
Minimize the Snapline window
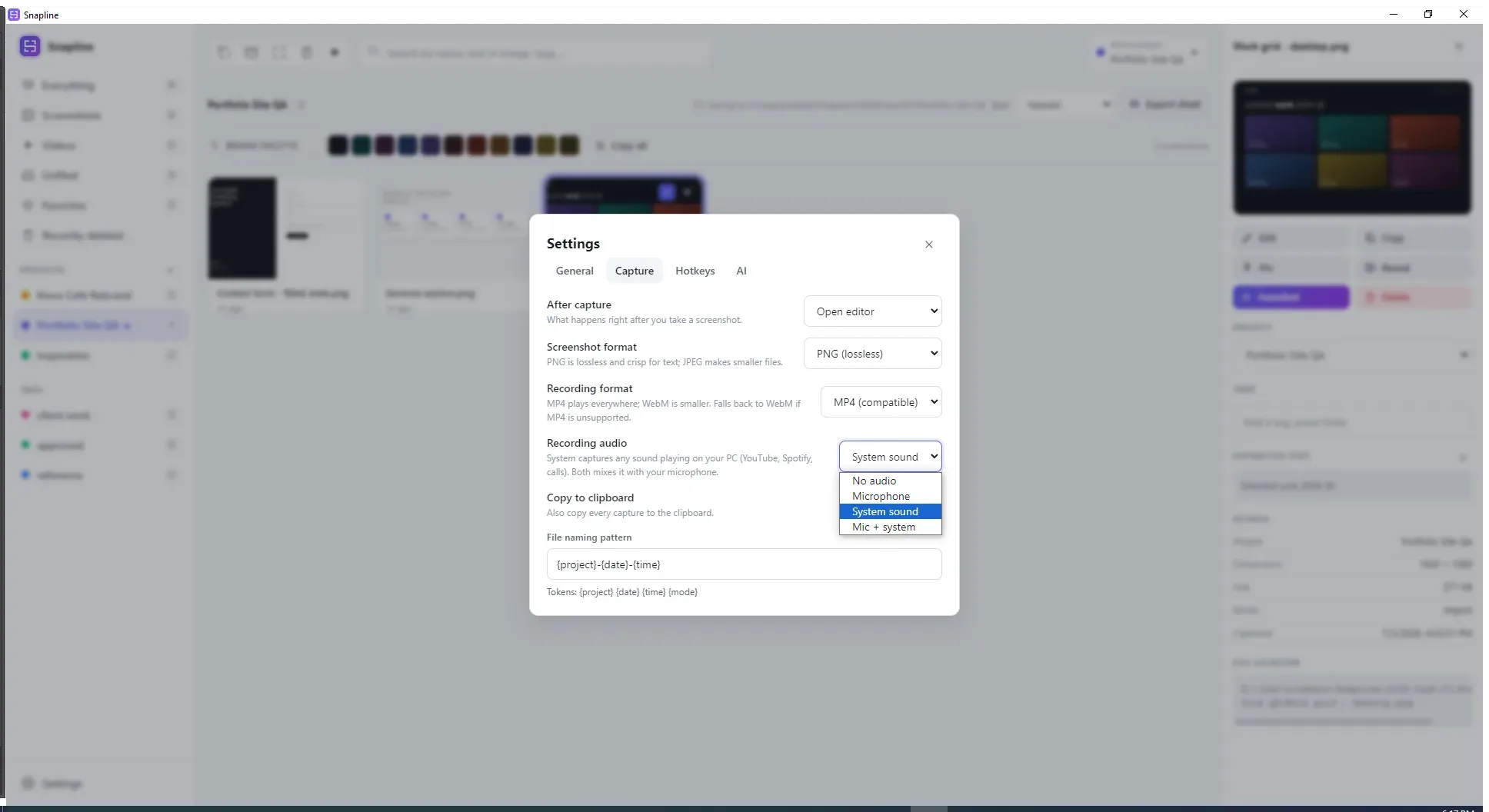click(x=1393, y=14)
